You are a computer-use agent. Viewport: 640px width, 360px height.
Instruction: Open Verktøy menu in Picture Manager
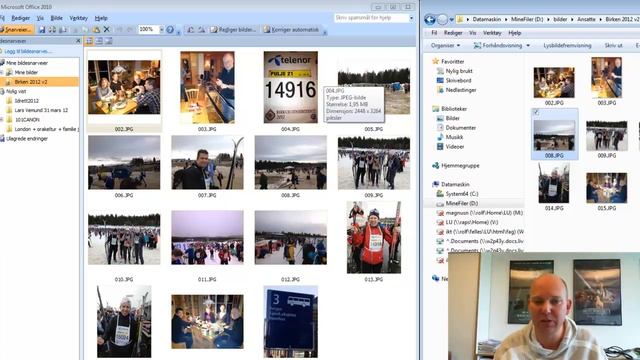pyautogui.click(x=78, y=18)
